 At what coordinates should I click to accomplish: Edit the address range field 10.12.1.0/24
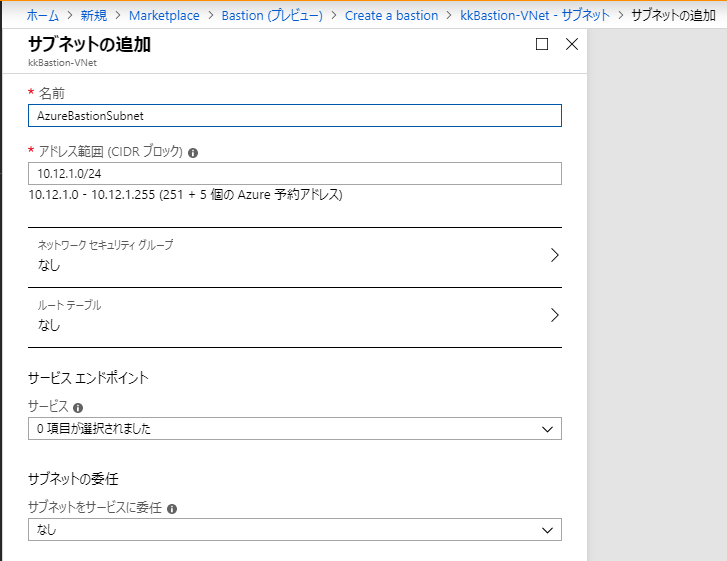(x=295, y=173)
